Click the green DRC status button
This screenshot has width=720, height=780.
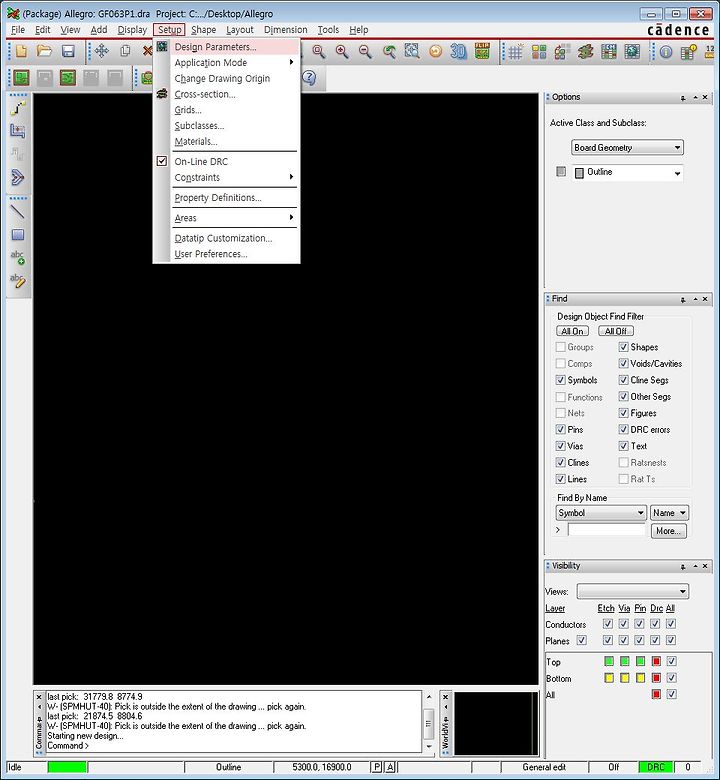(656, 767)
